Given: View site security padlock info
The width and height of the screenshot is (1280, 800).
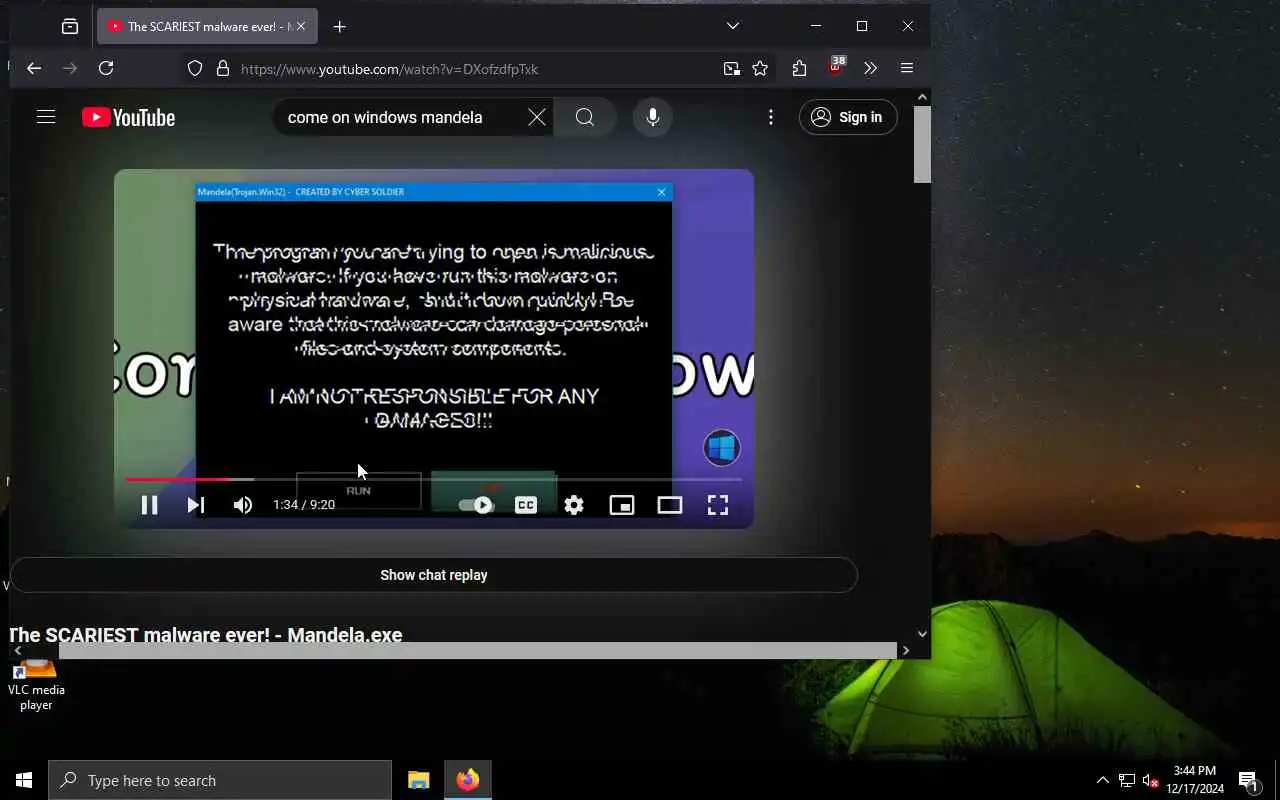Looking at the screenshot, I should (x=223, y=69).
